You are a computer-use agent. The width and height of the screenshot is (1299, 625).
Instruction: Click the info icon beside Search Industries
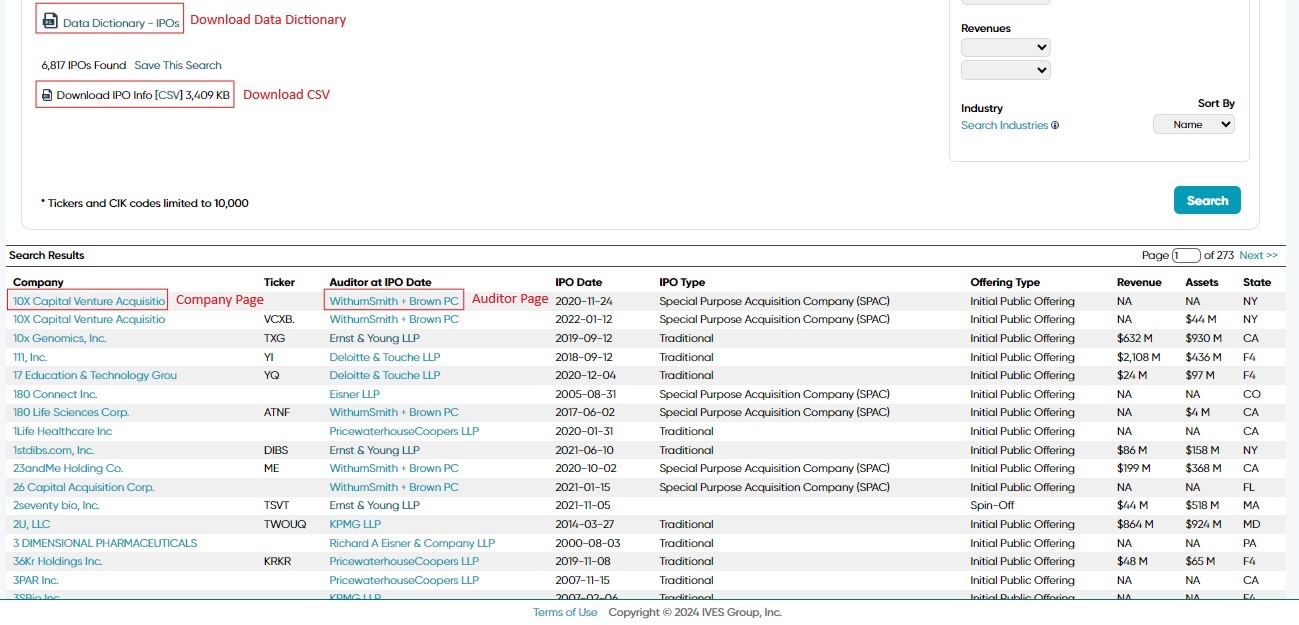pyautogui.click(x=1055, y=126)
